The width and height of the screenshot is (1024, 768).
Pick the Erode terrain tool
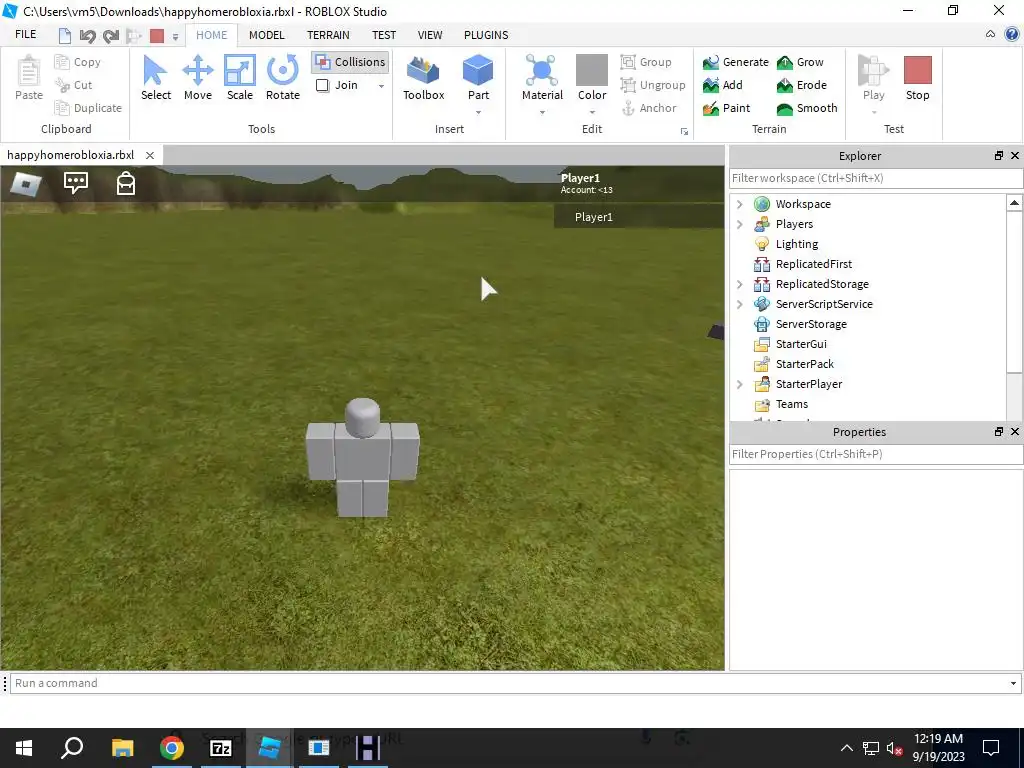point(801,85)
